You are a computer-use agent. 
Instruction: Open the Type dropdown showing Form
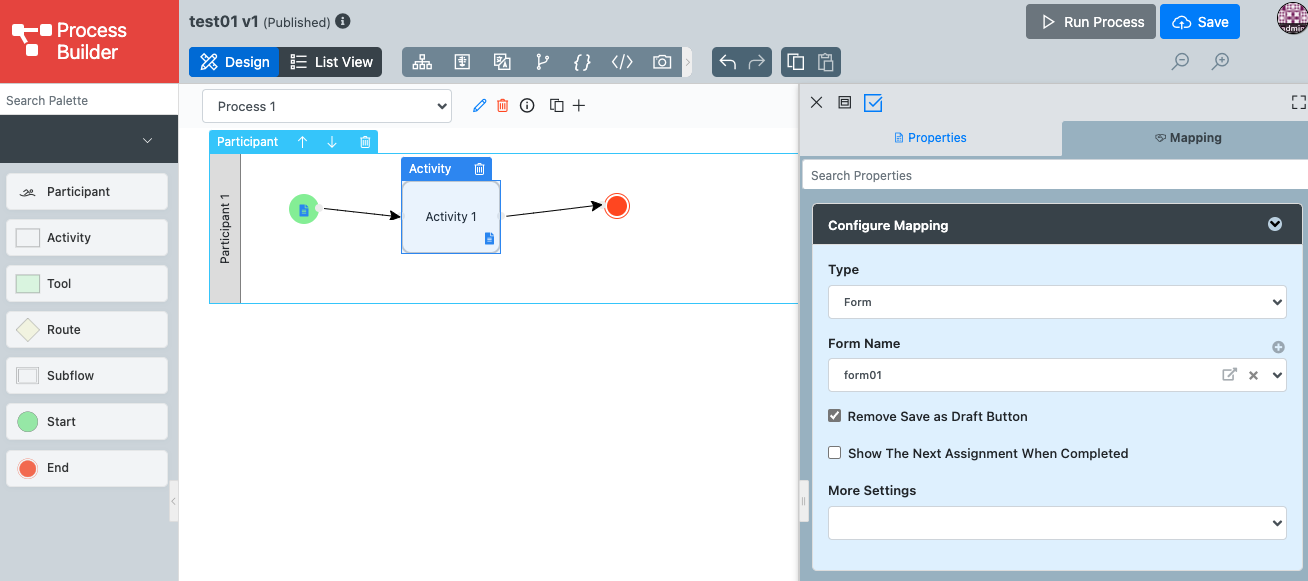pos(1056,302)
